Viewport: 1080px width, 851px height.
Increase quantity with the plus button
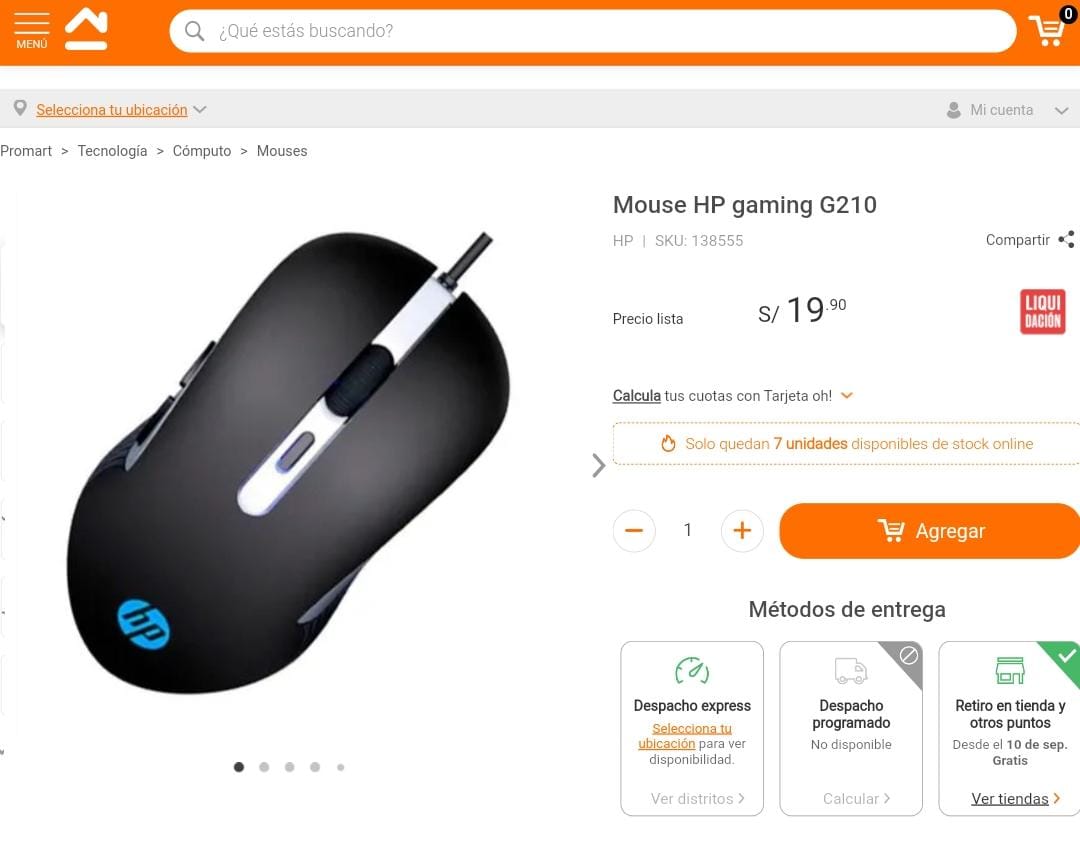pyautogui.click(x=742, y=530)
